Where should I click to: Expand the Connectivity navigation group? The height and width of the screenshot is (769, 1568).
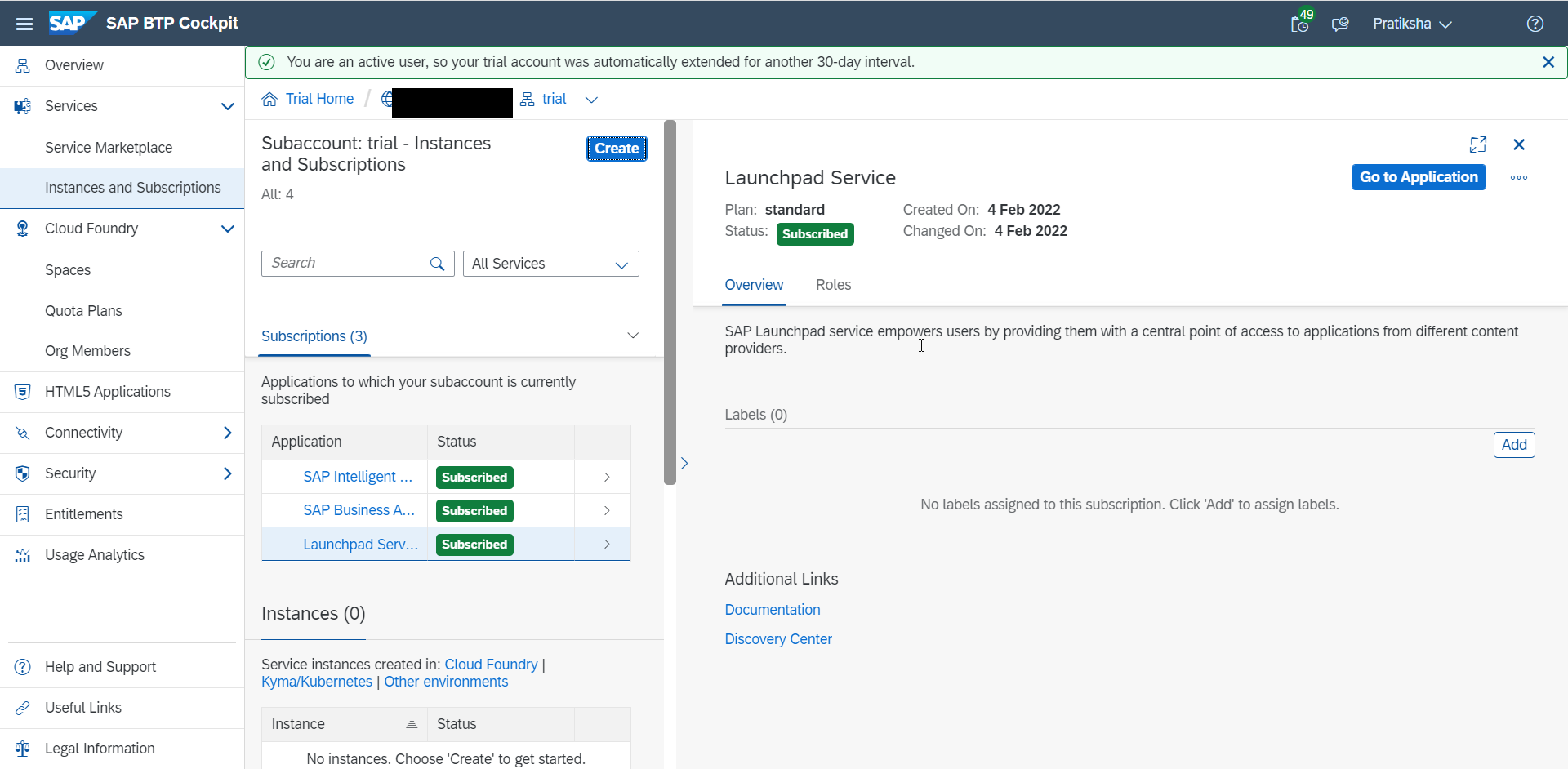tap(227, 433)
